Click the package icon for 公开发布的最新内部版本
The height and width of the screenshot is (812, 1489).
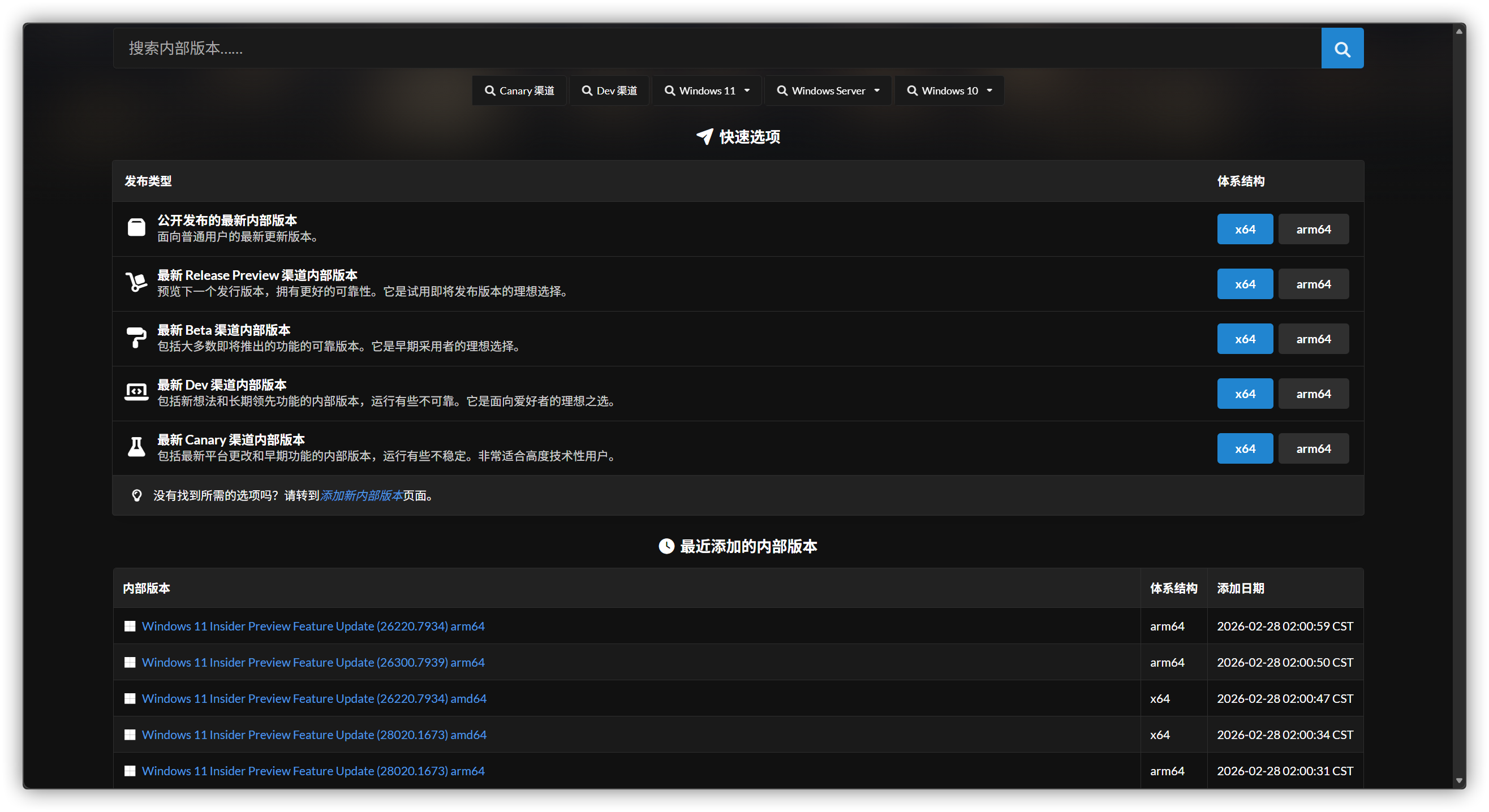click(x=136, y=227)
